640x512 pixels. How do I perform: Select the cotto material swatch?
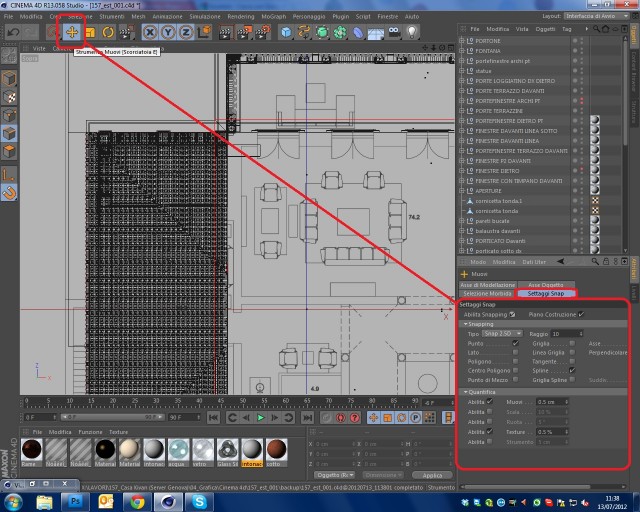(276, 452)
